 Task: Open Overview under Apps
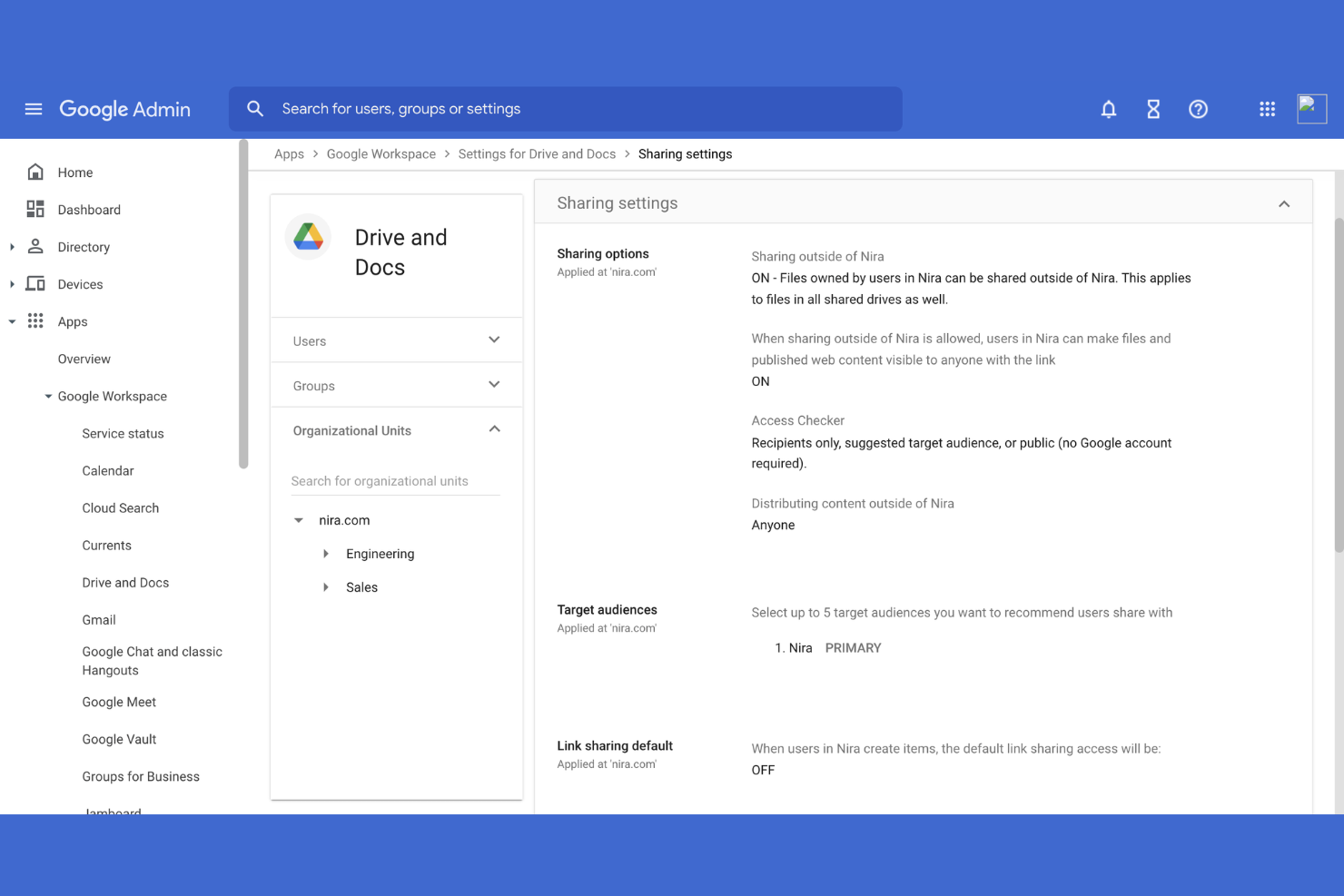[x=84, y=359]
